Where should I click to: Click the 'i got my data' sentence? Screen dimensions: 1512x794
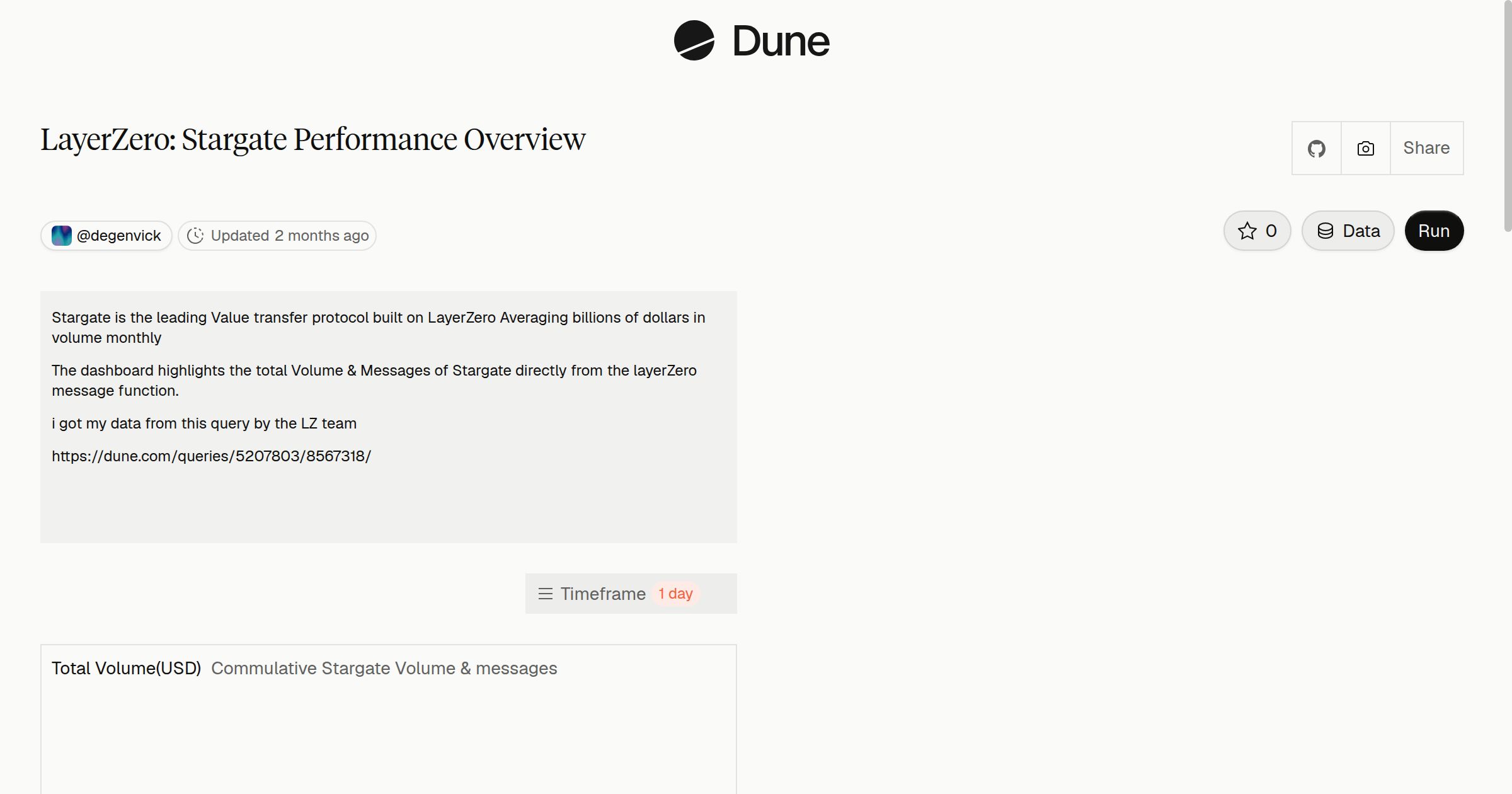pos(204,423)
